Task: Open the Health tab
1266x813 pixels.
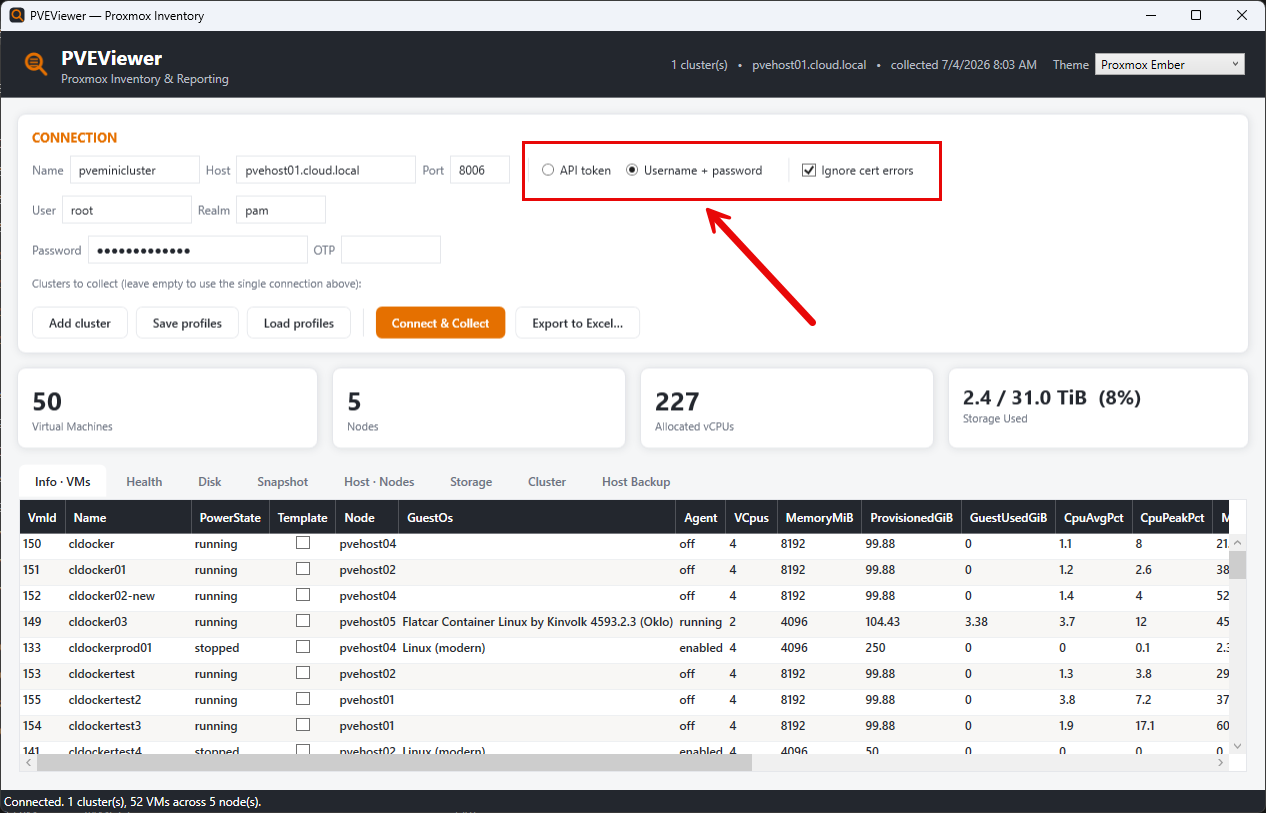Action: [x=144, y=482]
